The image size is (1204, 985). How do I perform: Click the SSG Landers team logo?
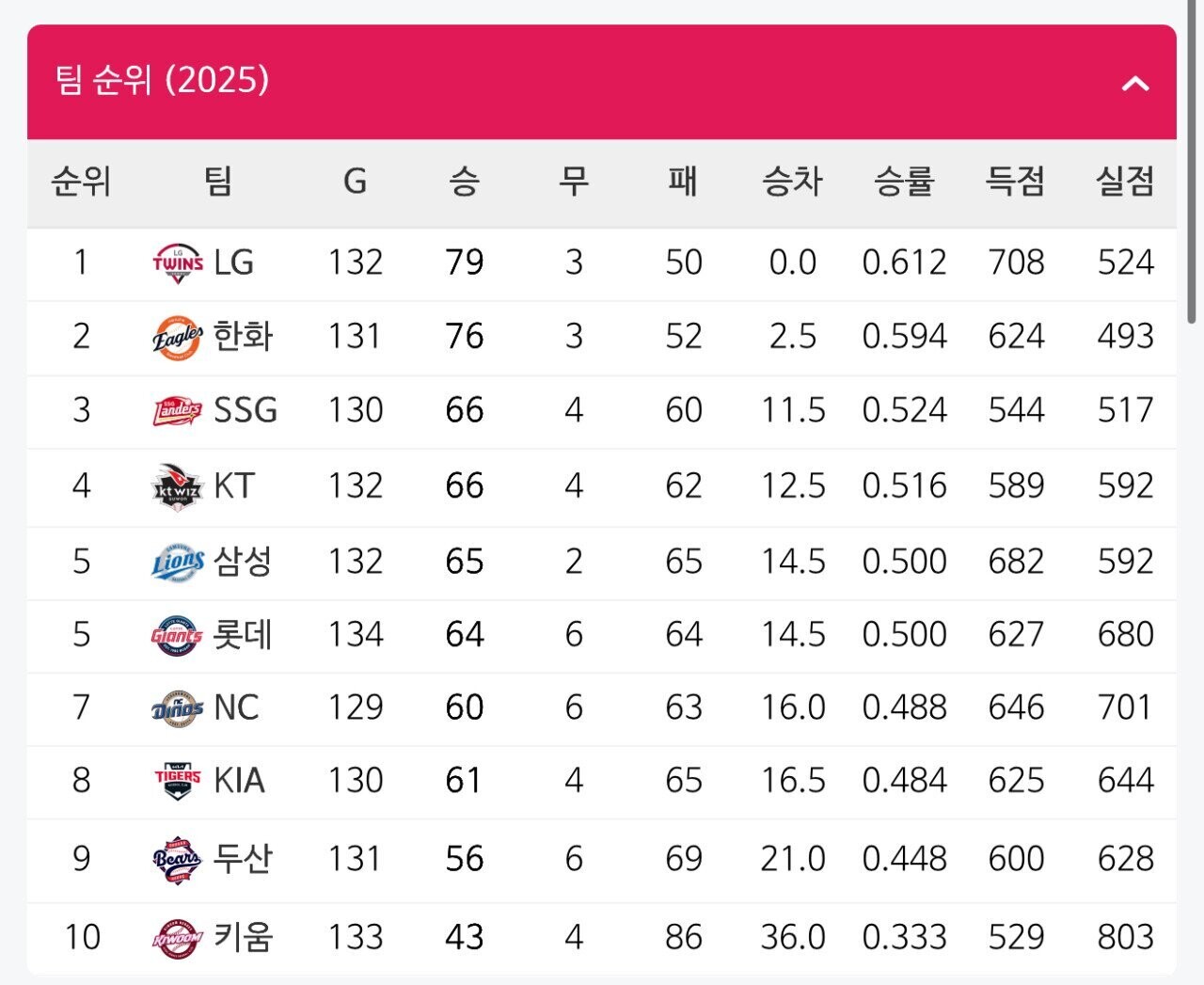pyautogui.click(x=178, y=410)
